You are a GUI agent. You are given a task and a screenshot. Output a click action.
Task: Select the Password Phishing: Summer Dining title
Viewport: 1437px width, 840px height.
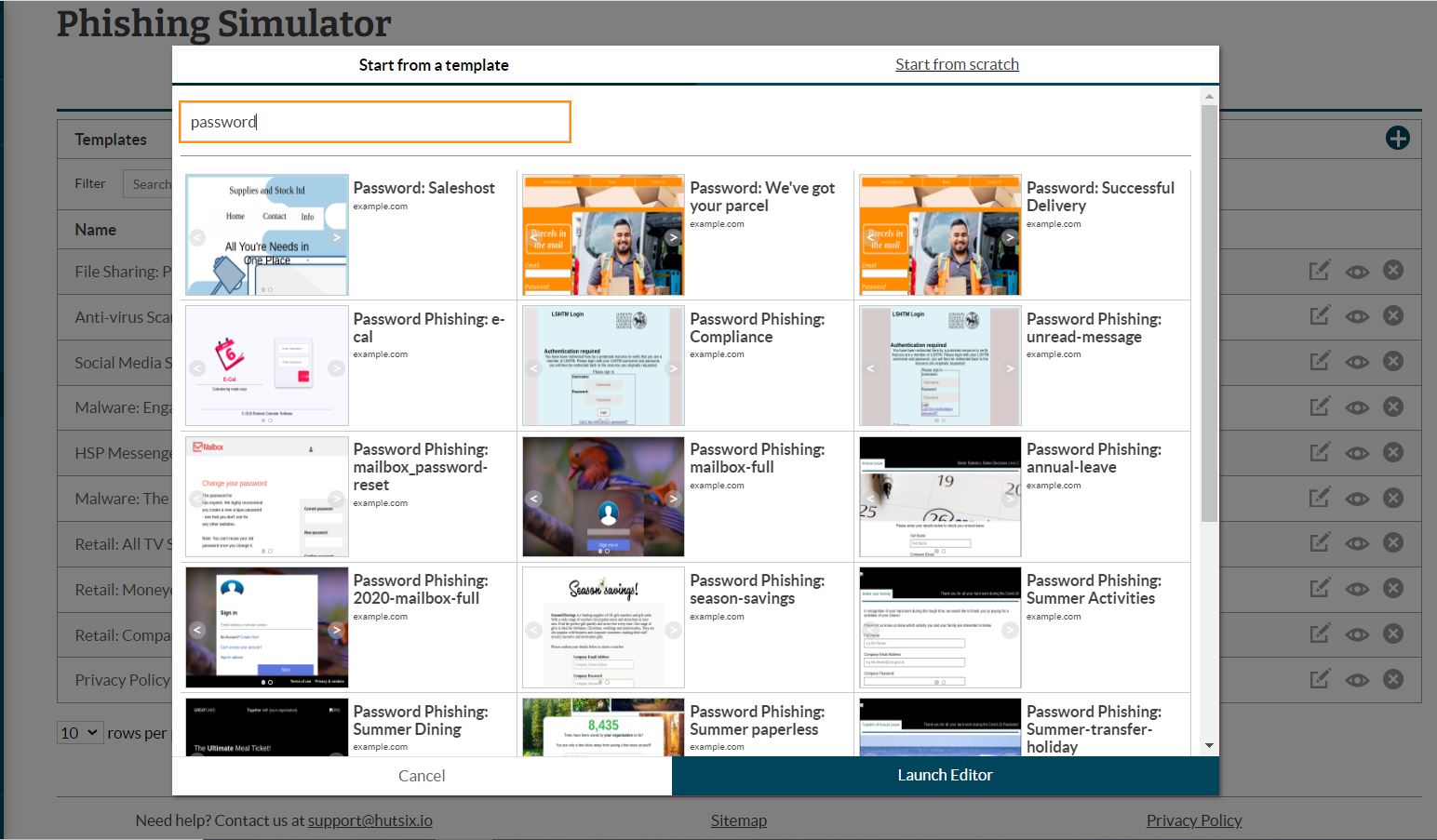tap(421, 721)
